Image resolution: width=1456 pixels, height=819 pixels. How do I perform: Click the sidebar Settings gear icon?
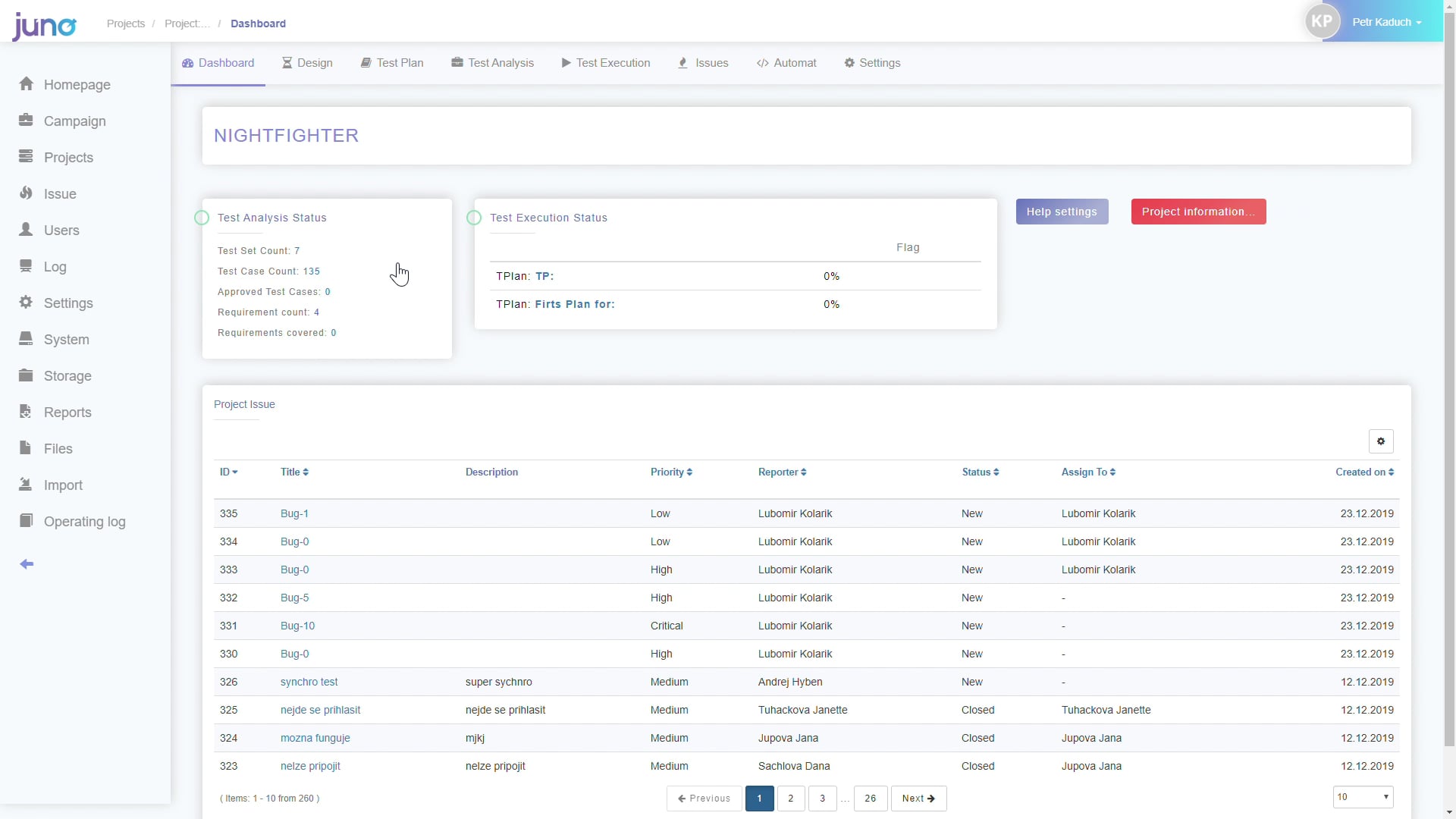pyautogui.click(x=27, y=303)
